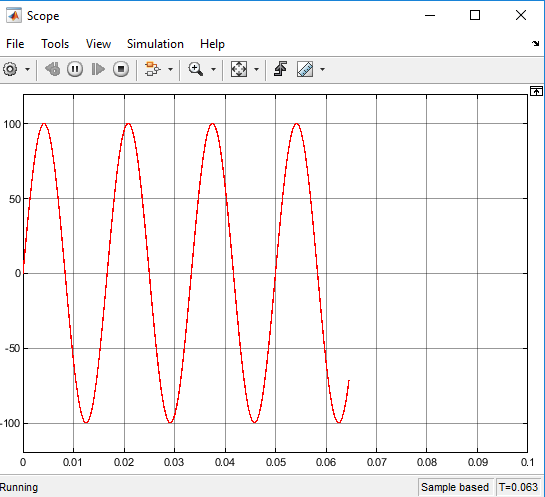
Task: Click the Scale Axes Limits icon
Action: pyautogui.click(x=239, y=69)
